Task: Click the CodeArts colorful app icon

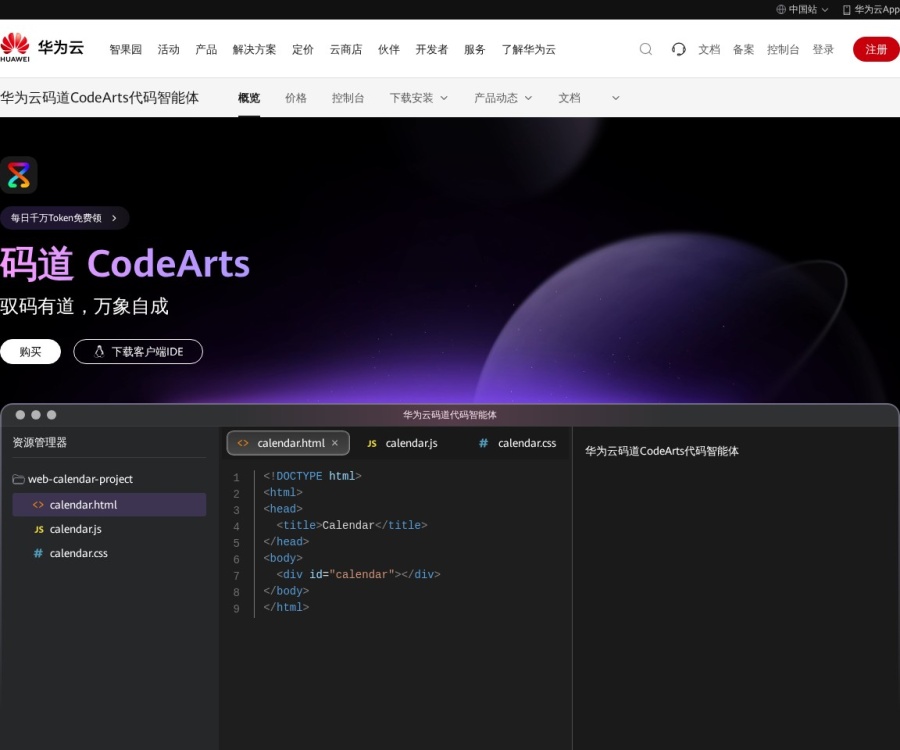Action: [18, 175]
